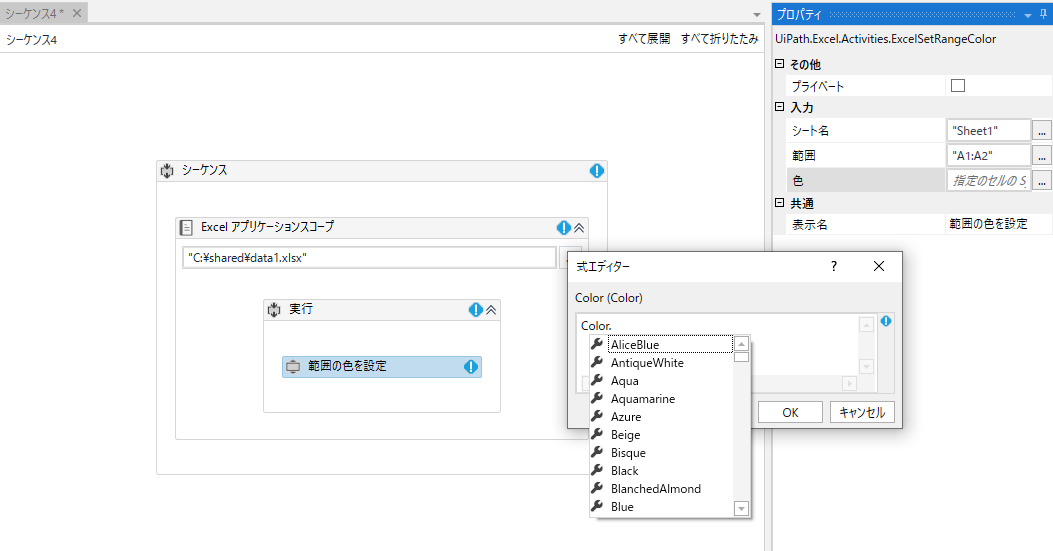Open the プロパティ panel options dropdown arrow
Image resolution: width=1053 pixels, height=551 pixels.
pyautogui.click(x=1027, y=15)
